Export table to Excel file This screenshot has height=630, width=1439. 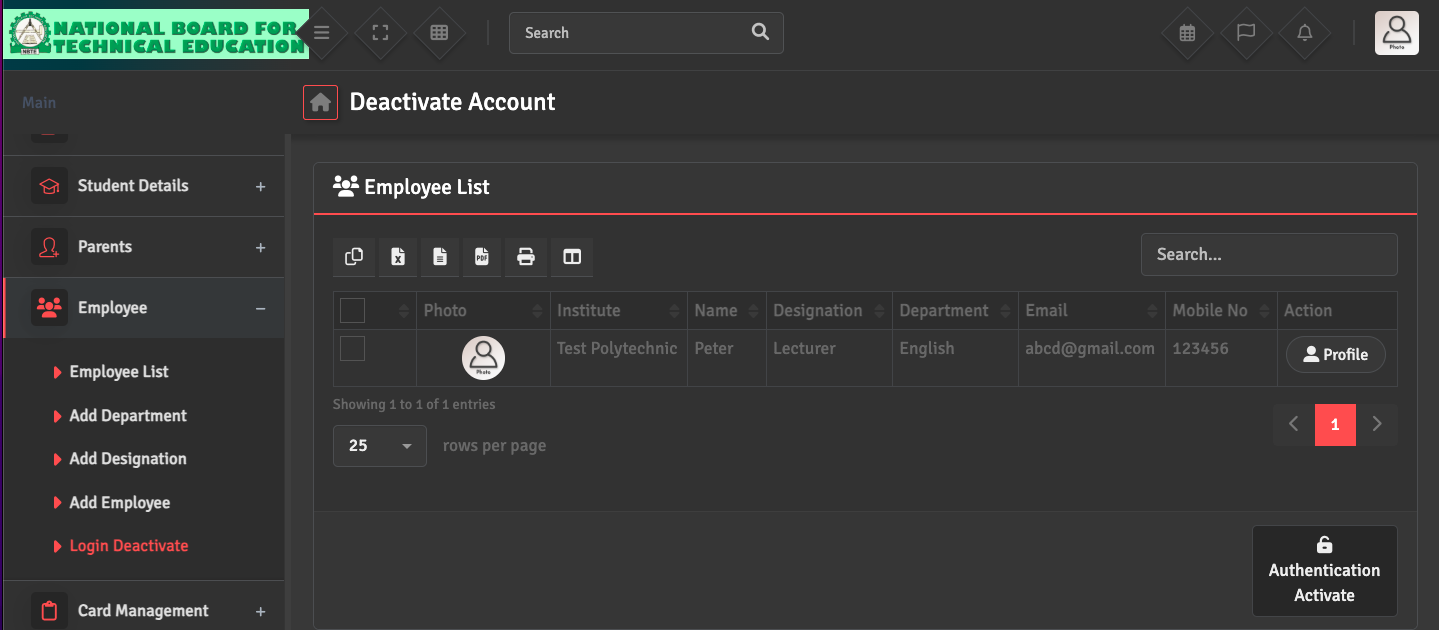point(397,257)
